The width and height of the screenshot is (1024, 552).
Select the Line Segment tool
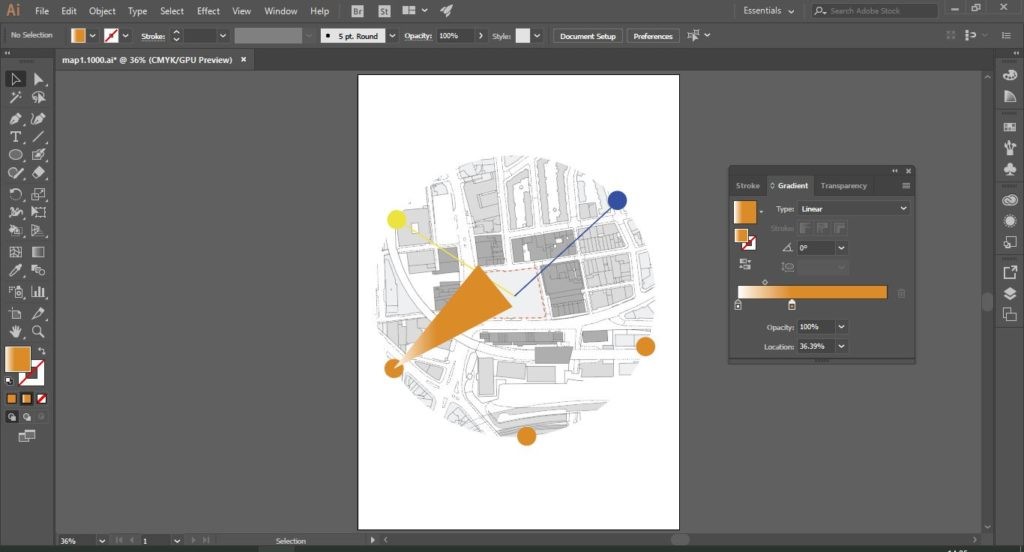point(39,137)
